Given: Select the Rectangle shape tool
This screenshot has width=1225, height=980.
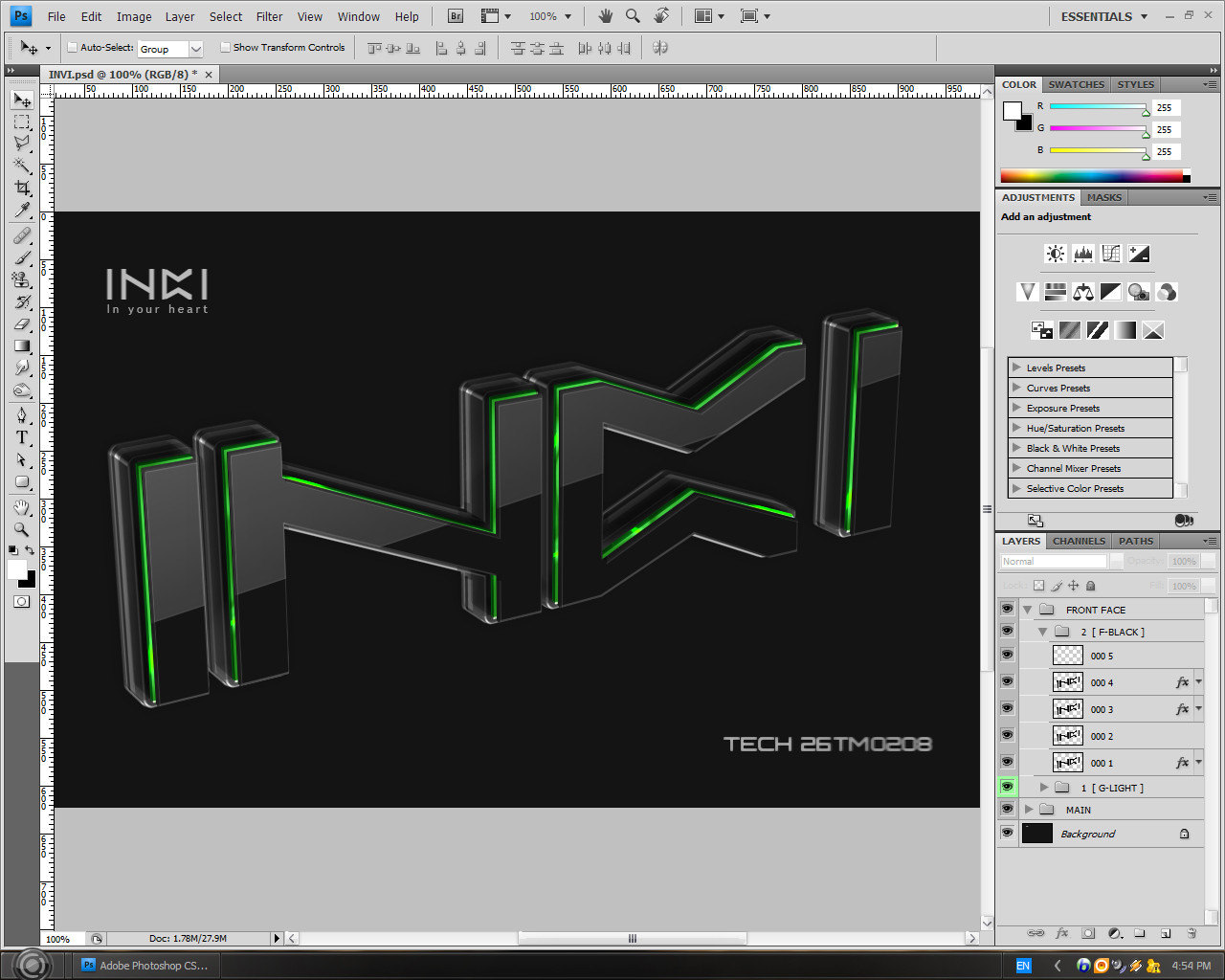Looking at the screenshot, I should (x=22, y=481).
